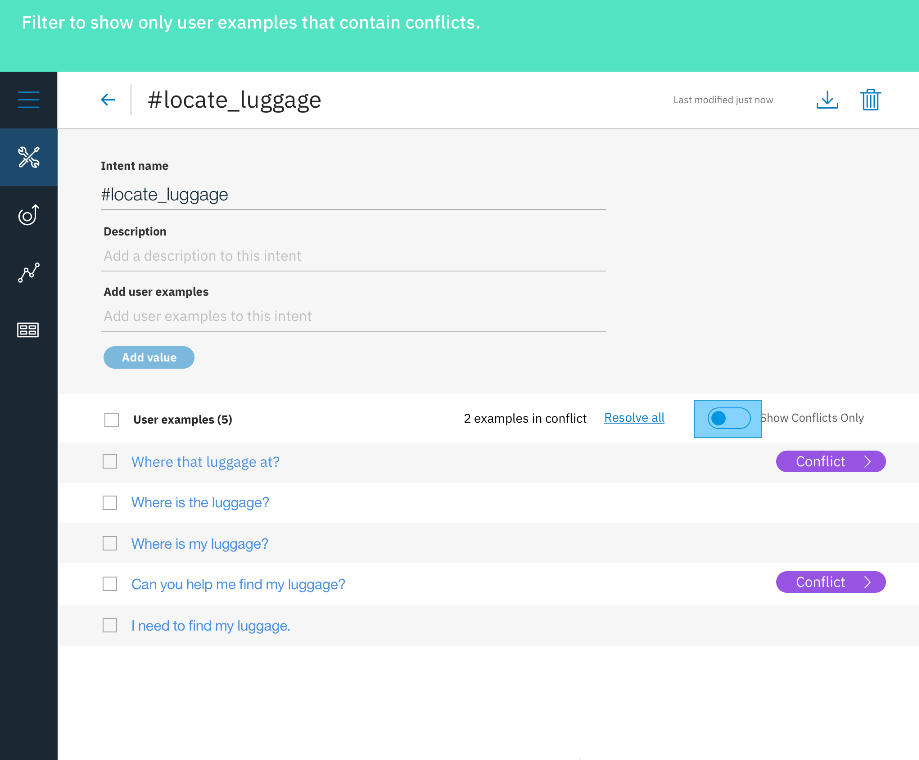The image size is (919, 760).
Task: Tick checkbox for 'Where that luggage at?'
Action: point(110,462)
